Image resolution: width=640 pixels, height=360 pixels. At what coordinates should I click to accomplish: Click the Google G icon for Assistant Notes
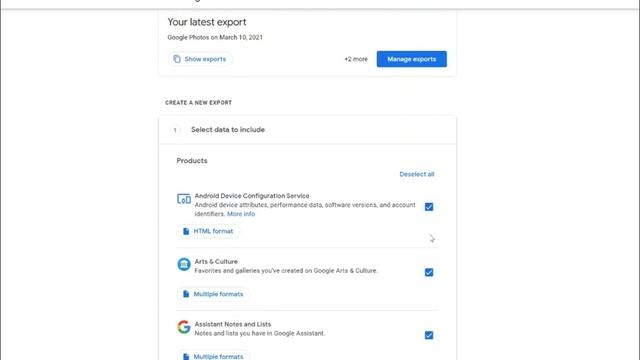pos(184,327)
